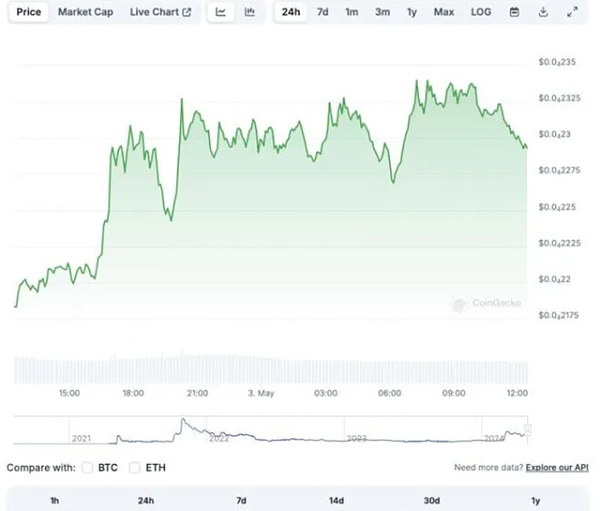Click the 2022 point on the overview timeline
The height and width of the screenshot is (511, 600).
click(x=217, y=438)
